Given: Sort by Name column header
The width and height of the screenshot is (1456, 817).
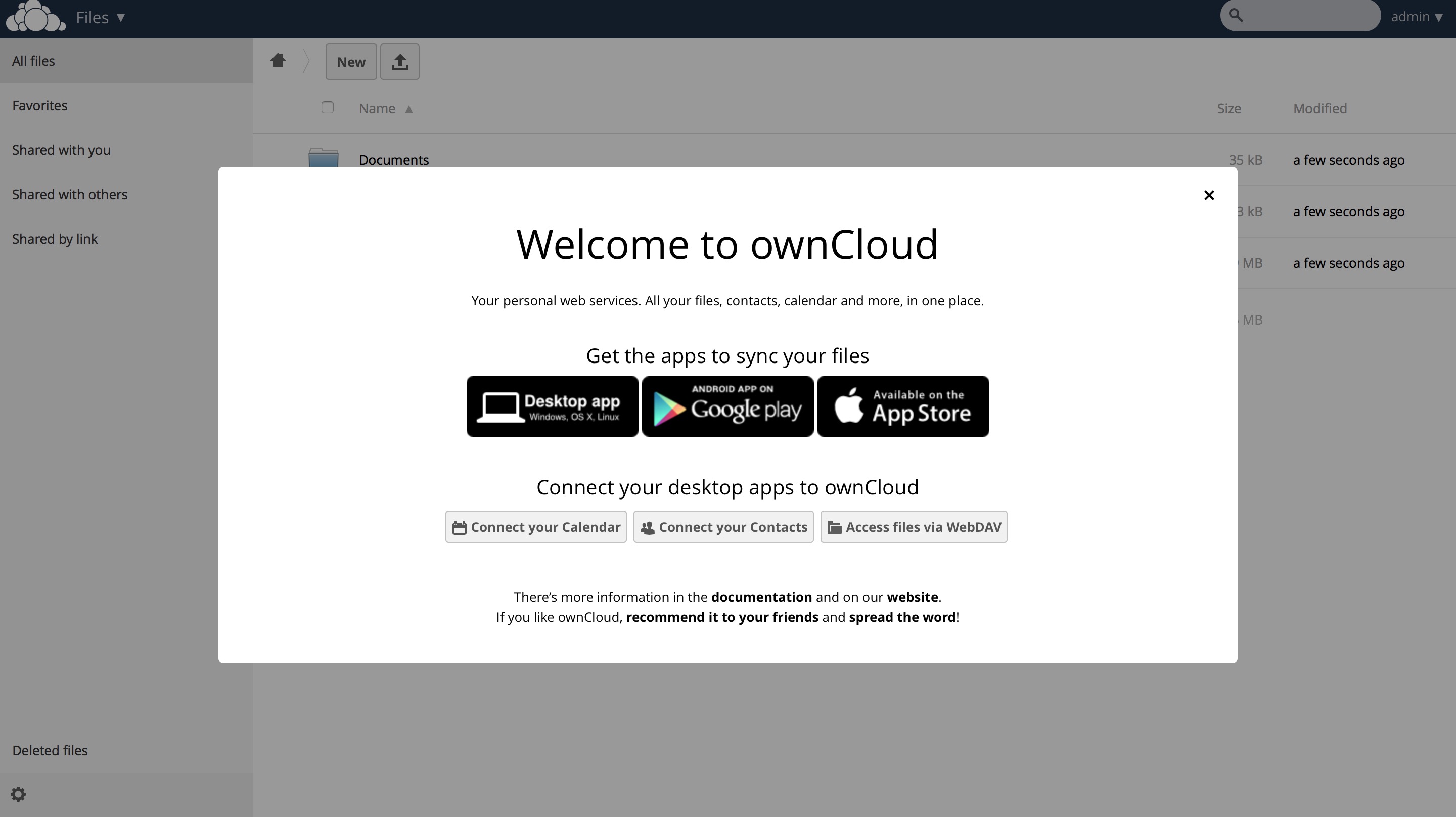Looking at the screenshot, I should (385, 109).
